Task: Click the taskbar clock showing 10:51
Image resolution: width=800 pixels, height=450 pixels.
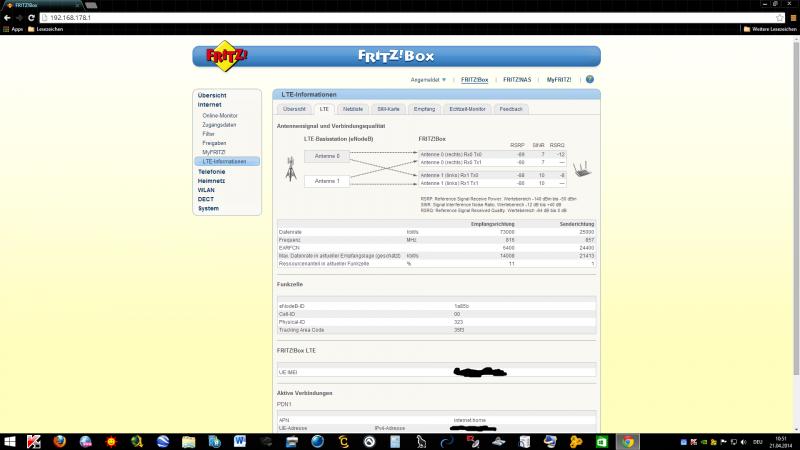Action: pos(781,442)
